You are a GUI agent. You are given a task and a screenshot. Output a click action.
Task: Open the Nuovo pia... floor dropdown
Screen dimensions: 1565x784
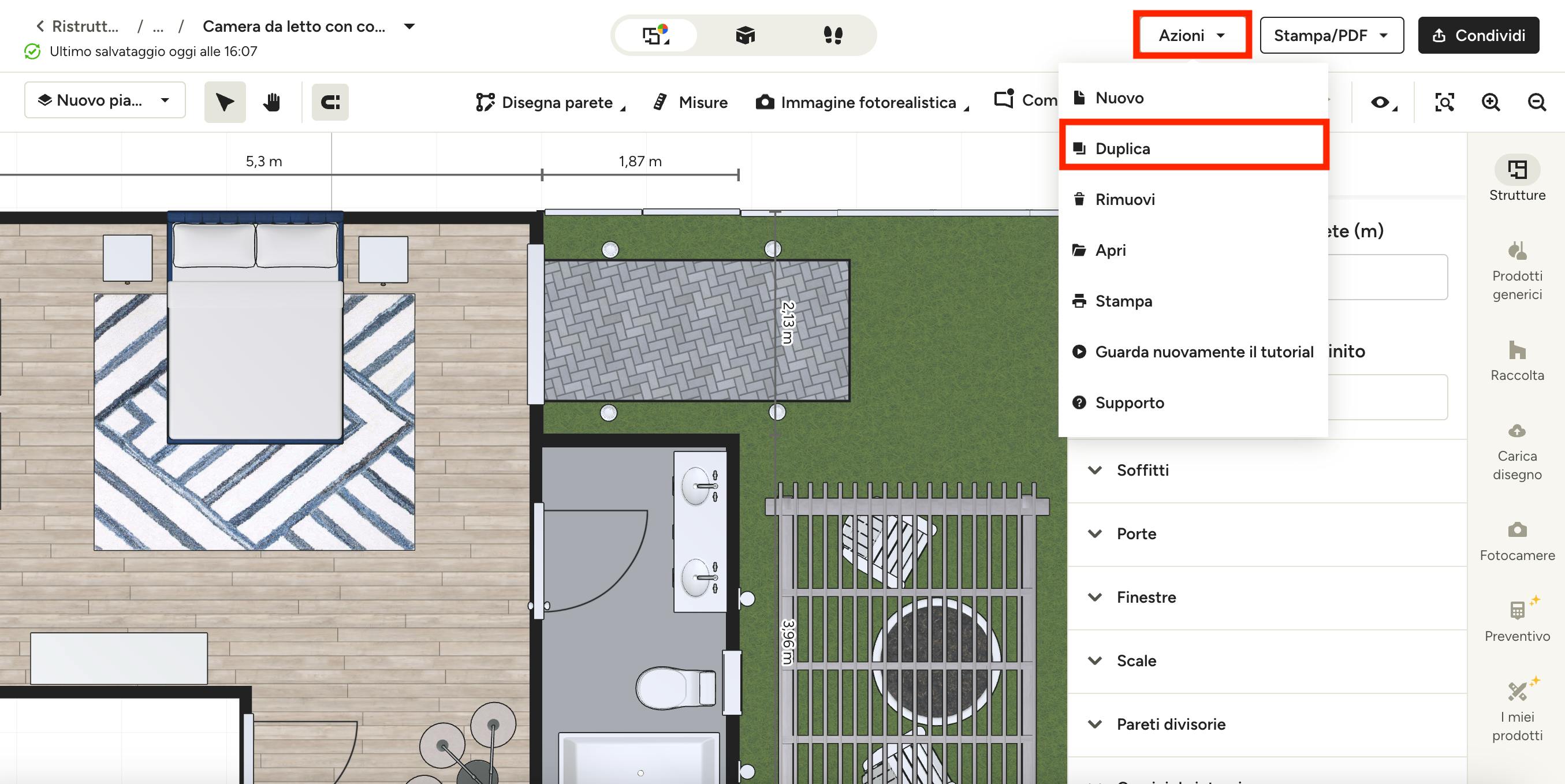tap(105, 100)
